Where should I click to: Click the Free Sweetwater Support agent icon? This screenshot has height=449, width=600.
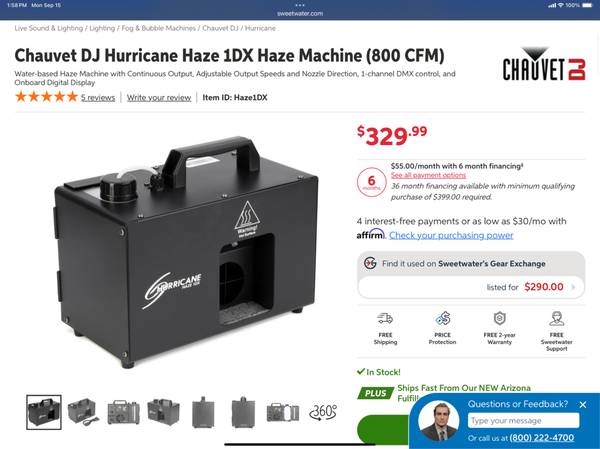pyautogui.click(x=556, y=318)
